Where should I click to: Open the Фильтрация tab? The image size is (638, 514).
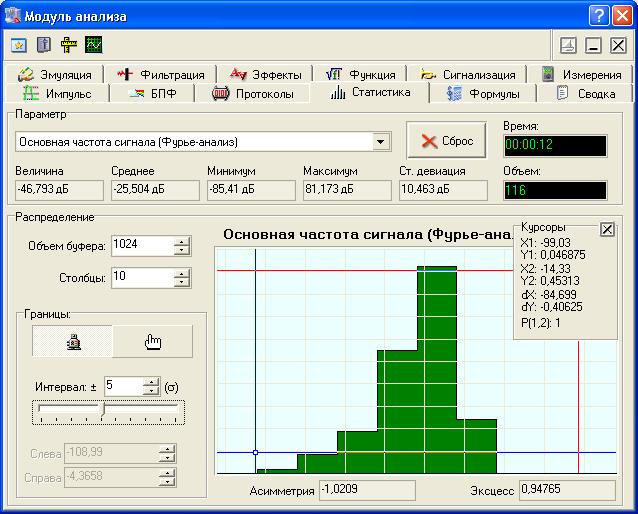click(x=160, y=74)
